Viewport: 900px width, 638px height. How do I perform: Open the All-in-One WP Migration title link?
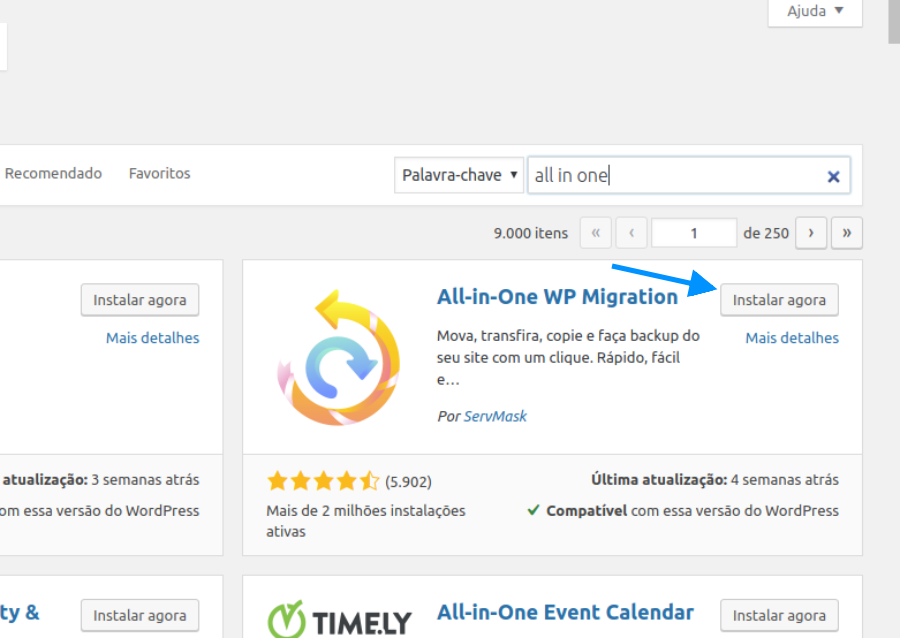click(x=557, y=297)
